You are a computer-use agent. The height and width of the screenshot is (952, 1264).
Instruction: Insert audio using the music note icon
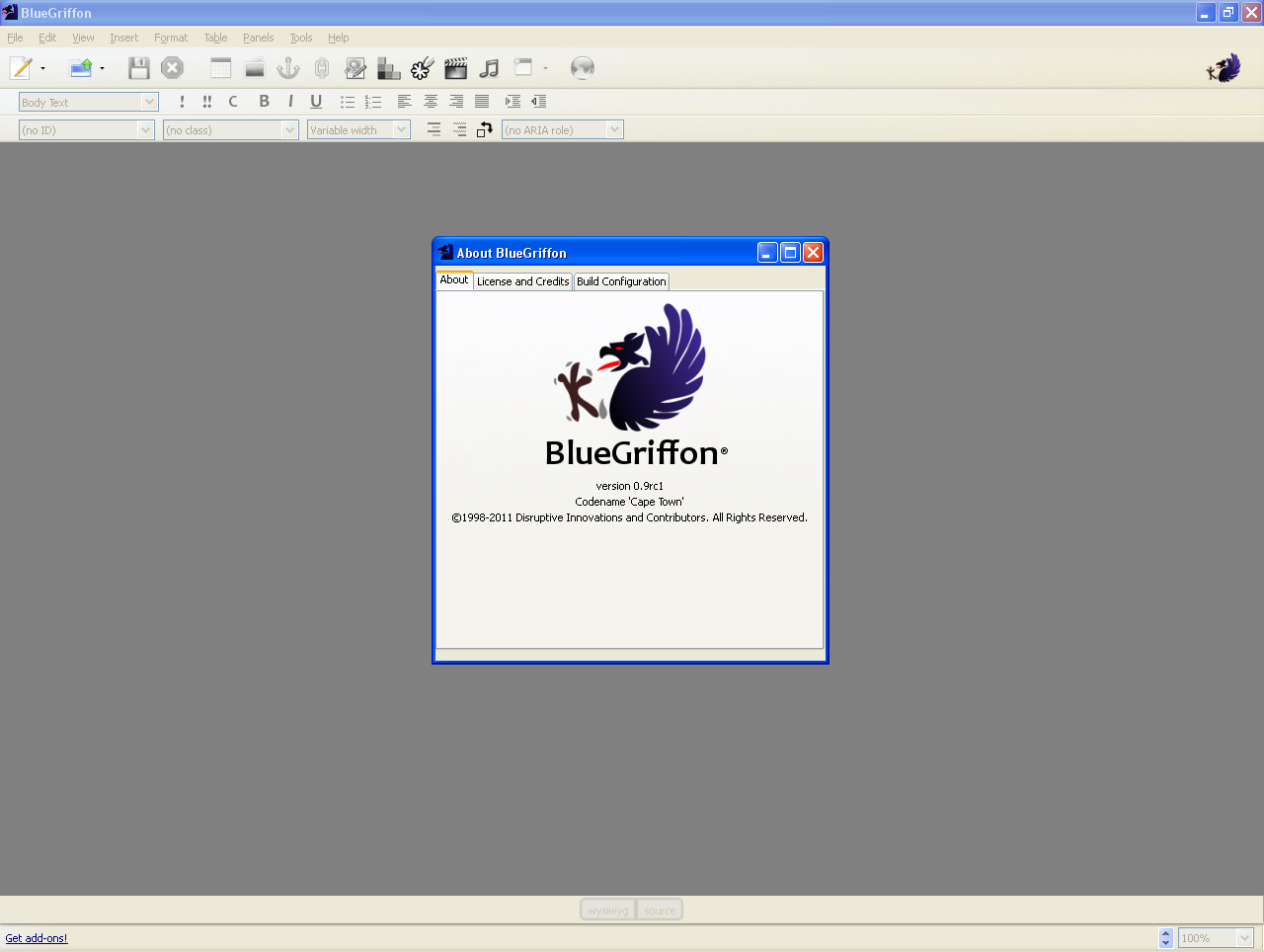pyautogui.click(x=489, y=67)
